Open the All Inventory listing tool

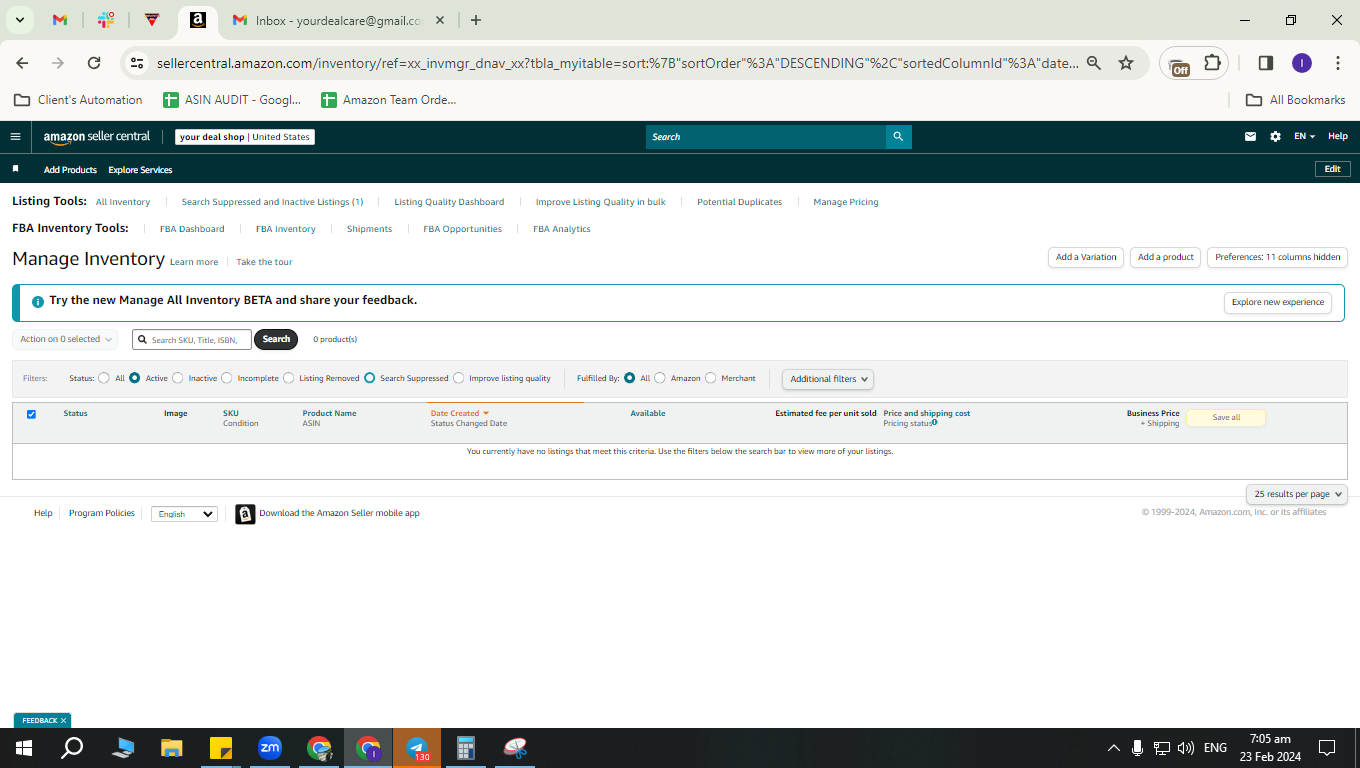tap(123, 202)
